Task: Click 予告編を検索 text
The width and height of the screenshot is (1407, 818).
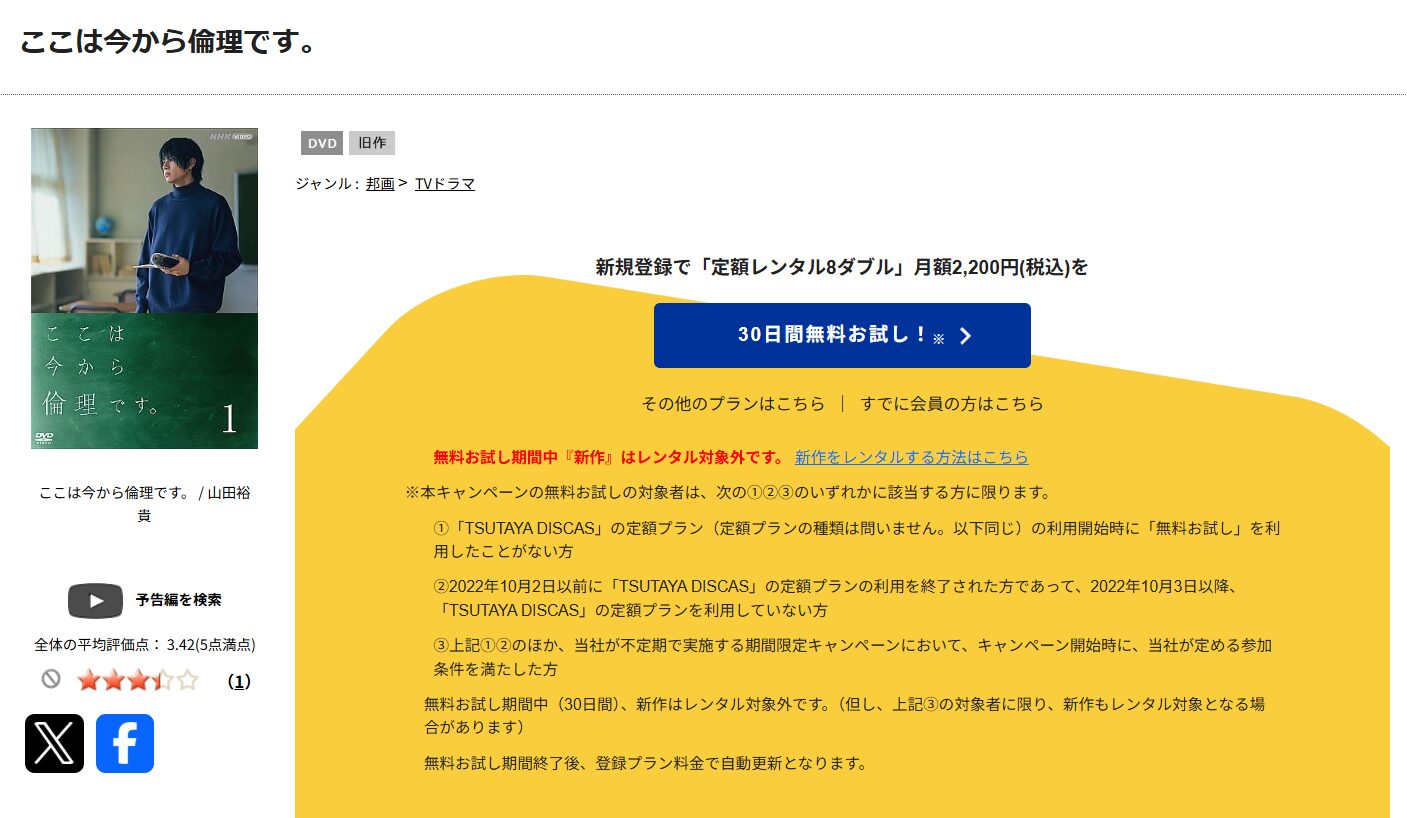Action: pyautogui.click(x=179, y=600)
